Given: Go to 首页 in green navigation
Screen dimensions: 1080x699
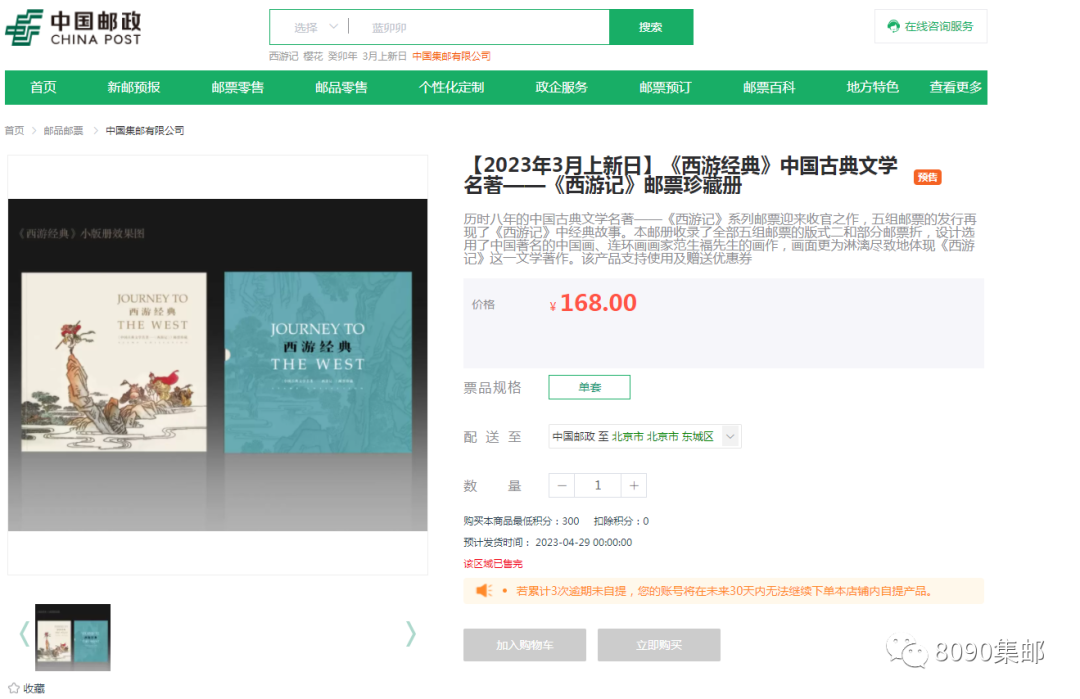Looking at the screenshot, I should tap(43, 87).
